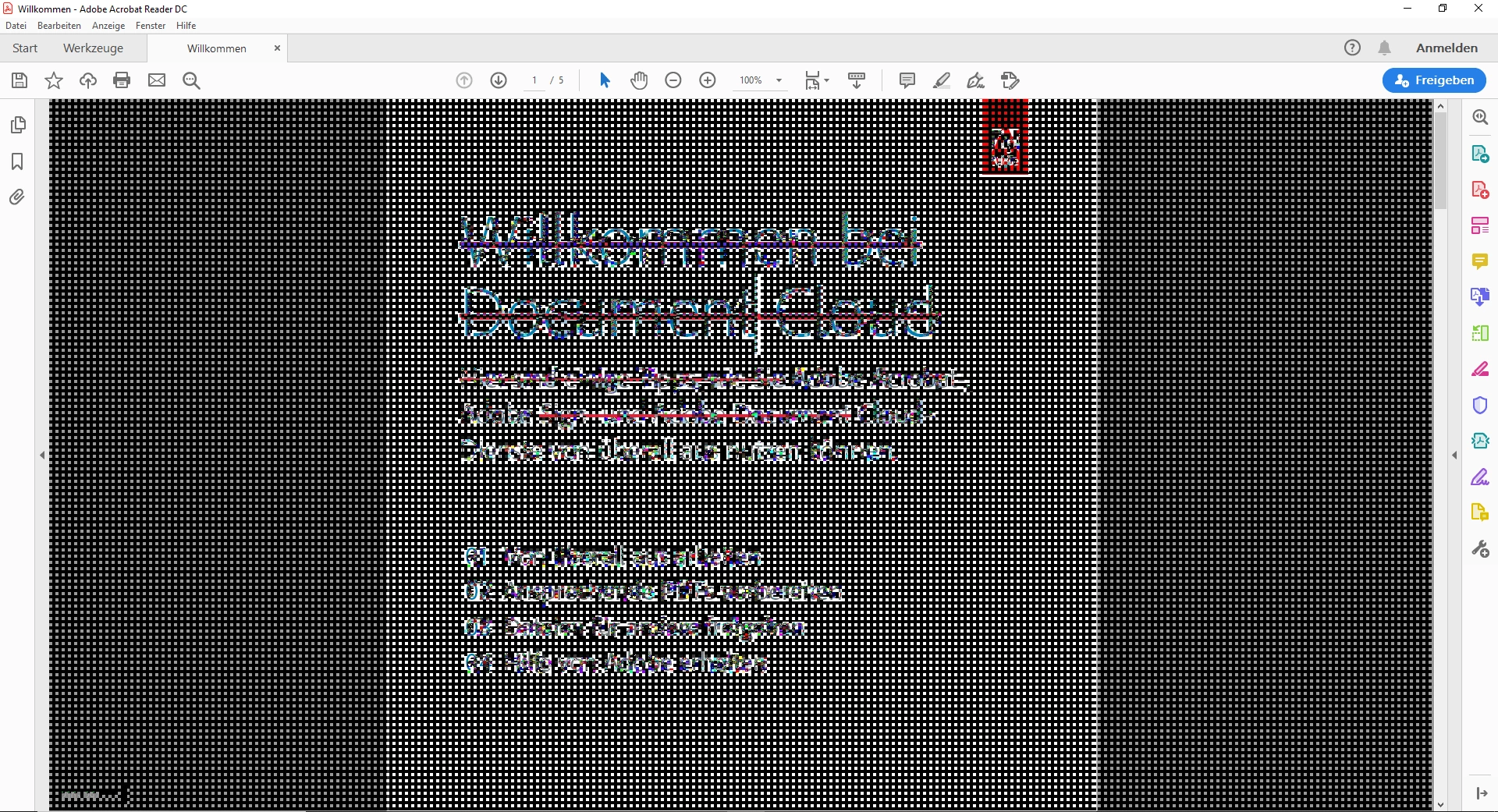Switch to the Start tab

(x=25, y=48)
